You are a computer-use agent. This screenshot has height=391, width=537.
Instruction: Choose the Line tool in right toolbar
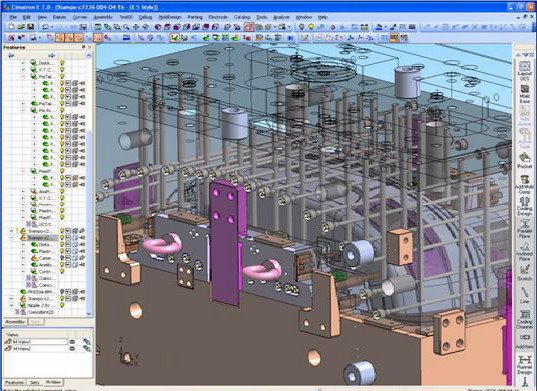(x=524, y=295)
